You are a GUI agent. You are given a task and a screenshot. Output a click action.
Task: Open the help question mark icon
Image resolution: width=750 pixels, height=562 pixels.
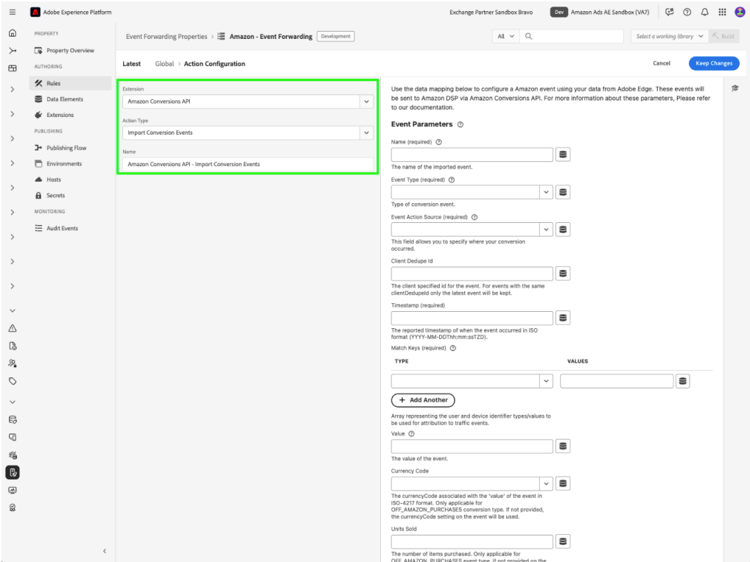click(x=687, y=12)
